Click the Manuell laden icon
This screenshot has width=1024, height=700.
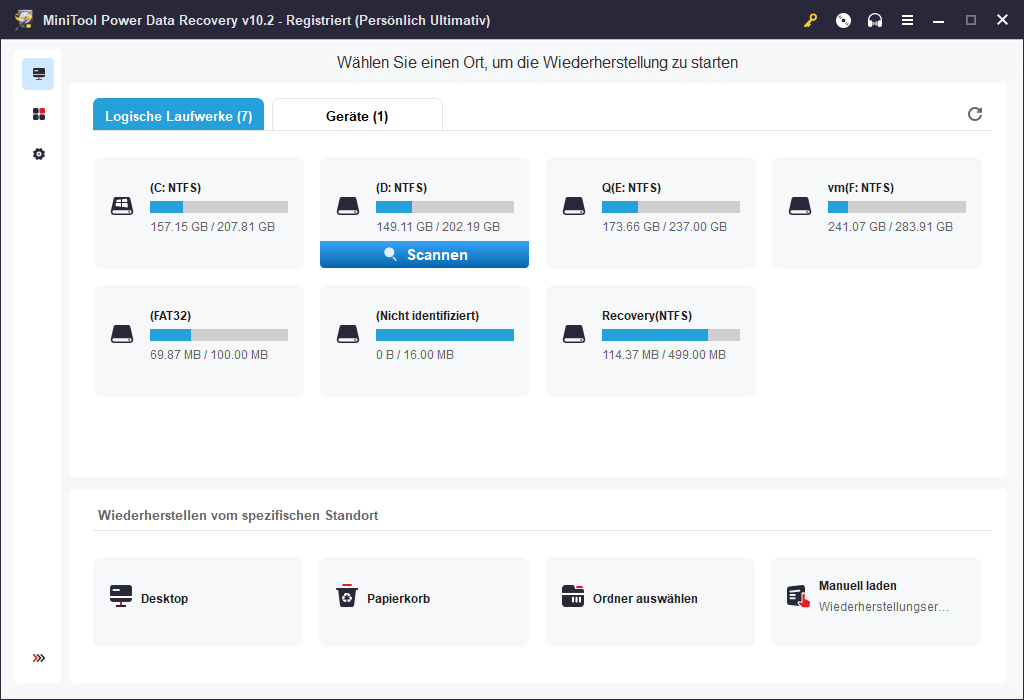[799, 596]
